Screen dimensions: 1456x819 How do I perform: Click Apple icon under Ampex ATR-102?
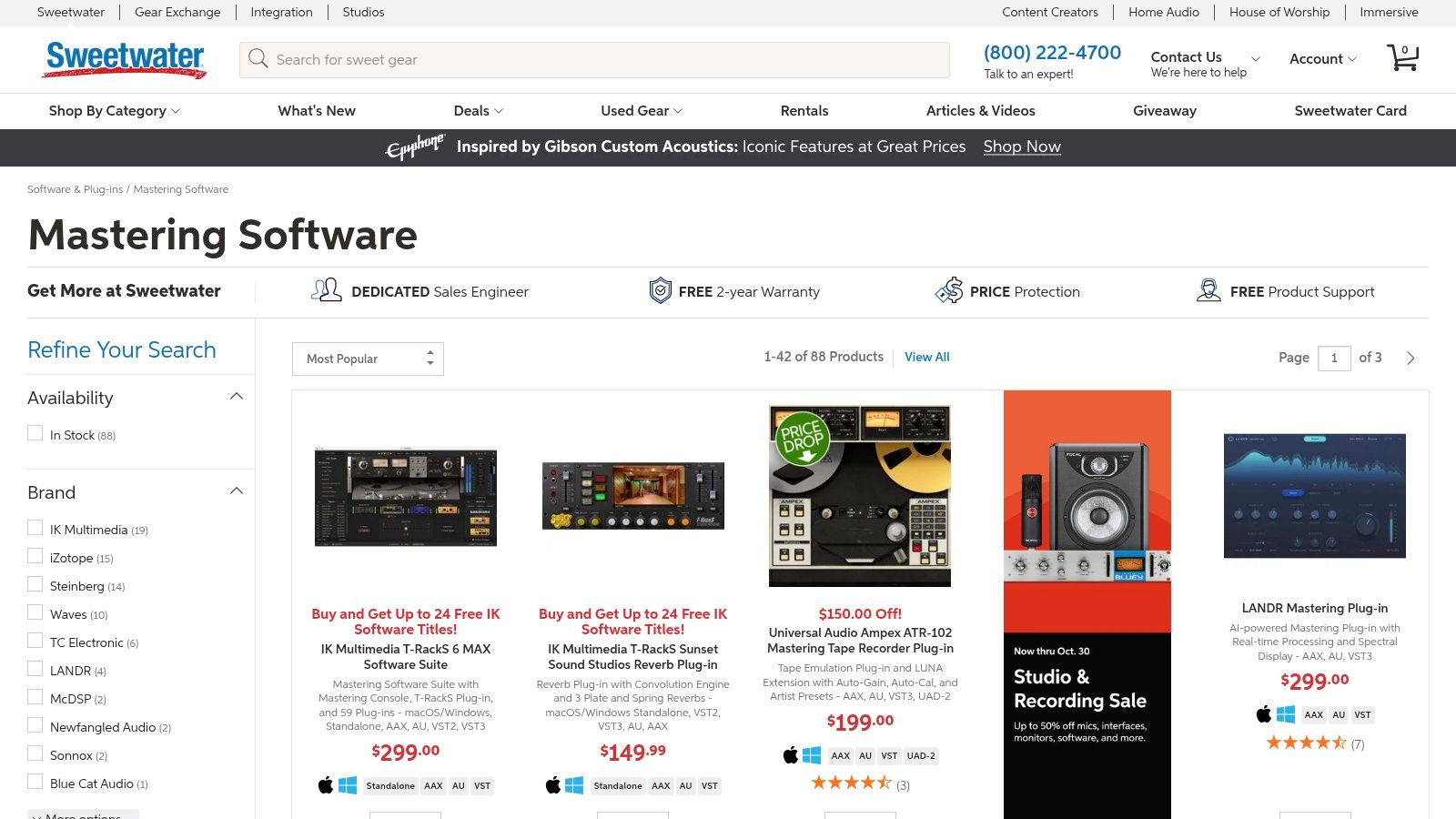(791, 755)
